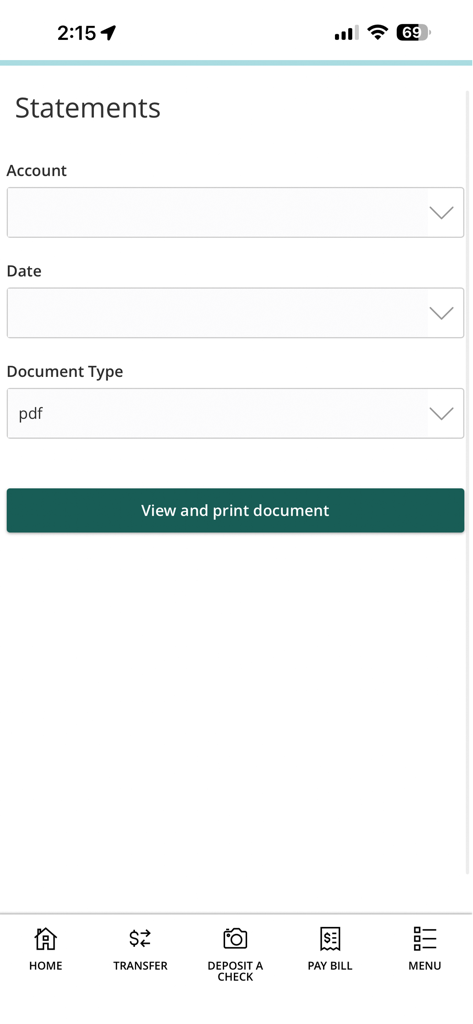Image resolution: width=473 pixels, height=1024 pixels.
Task: Tap the Statements page heading
Action: pos(88,108)
